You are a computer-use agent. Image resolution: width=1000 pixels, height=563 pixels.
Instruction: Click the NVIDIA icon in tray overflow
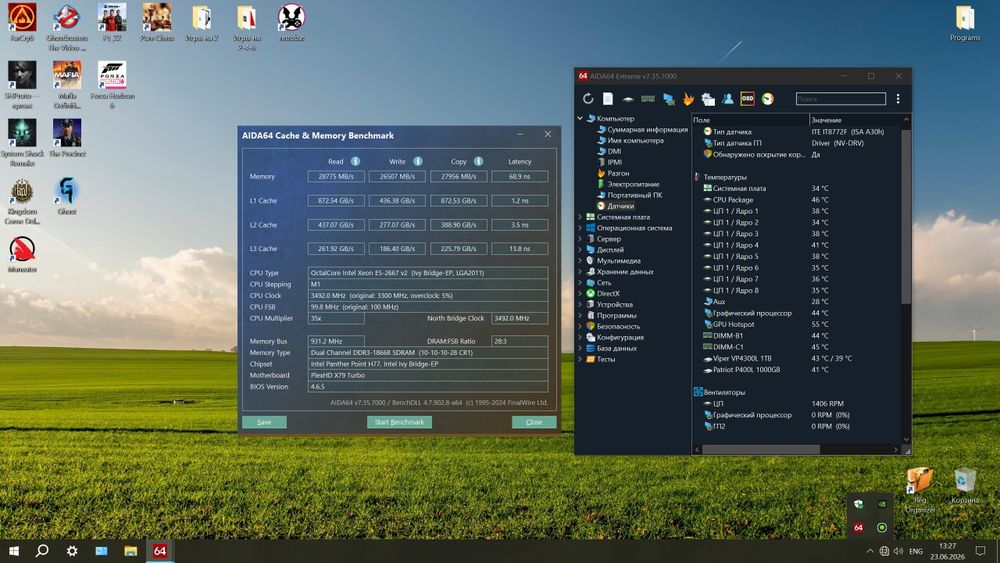[x=882, y=504]
